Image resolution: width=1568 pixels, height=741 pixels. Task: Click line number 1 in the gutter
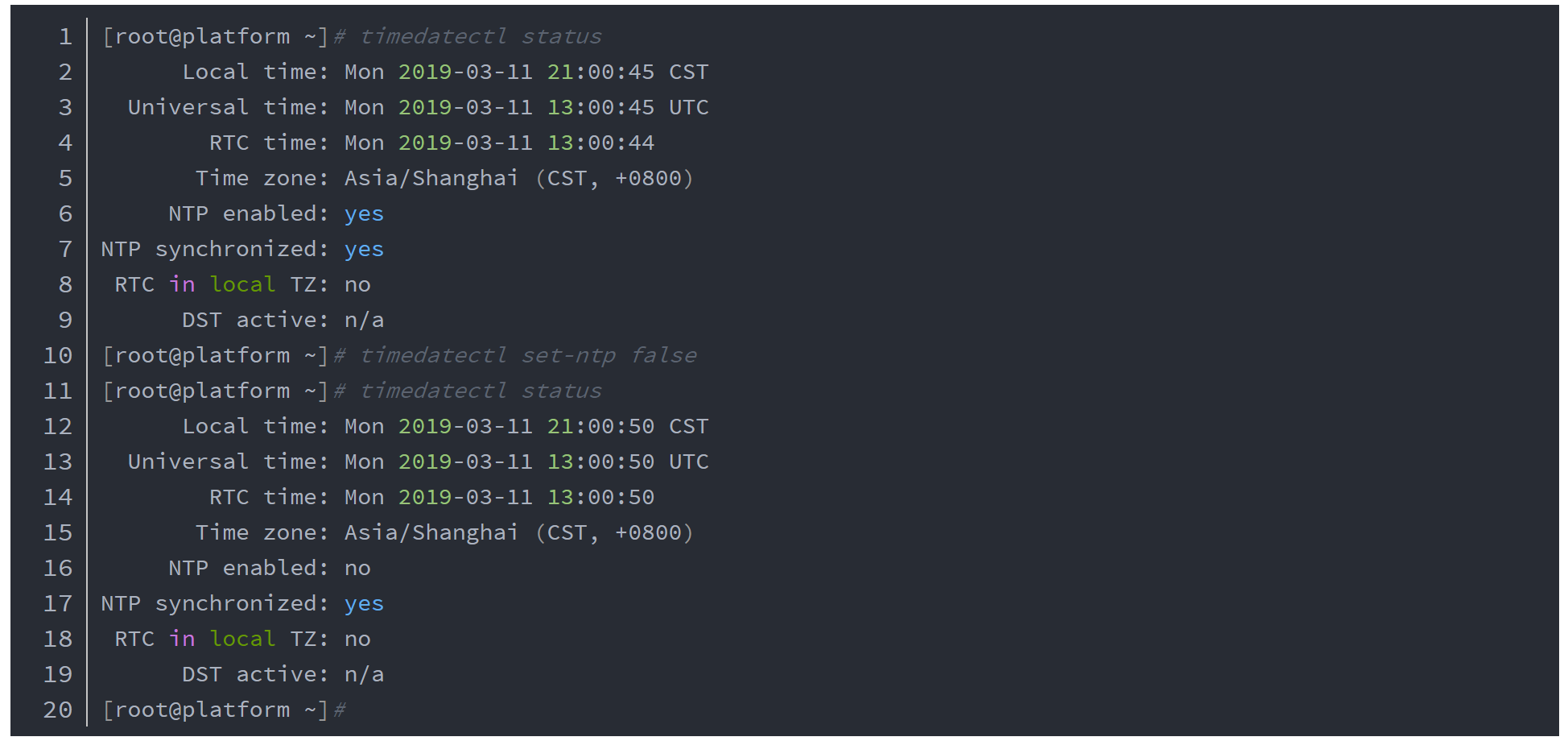[65, 37]
